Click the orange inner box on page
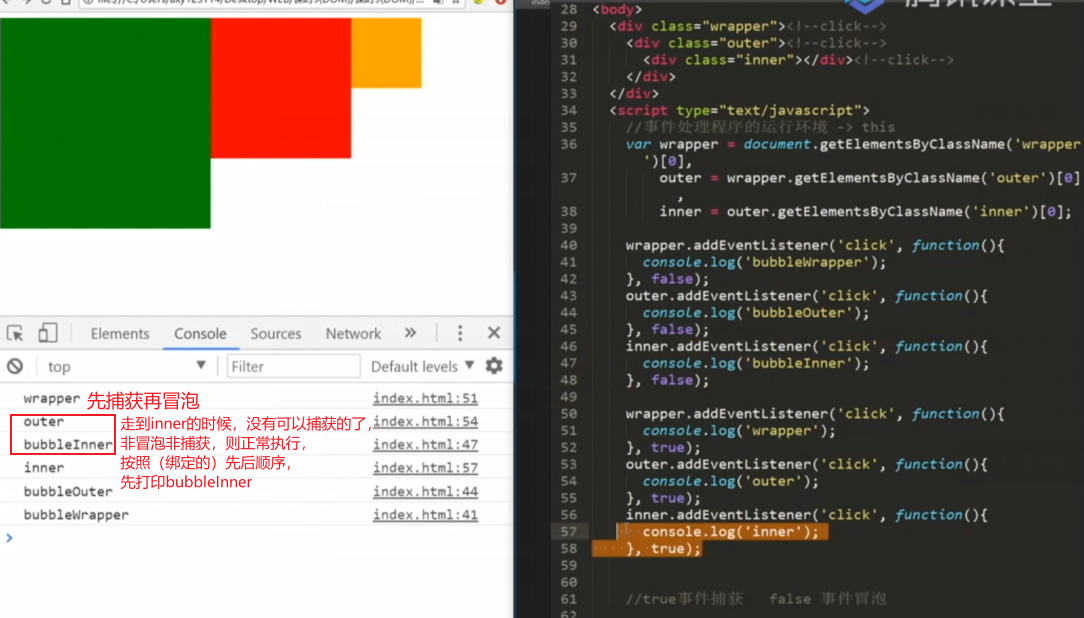This screenshot has height=618, width=1084. (386, 53)
